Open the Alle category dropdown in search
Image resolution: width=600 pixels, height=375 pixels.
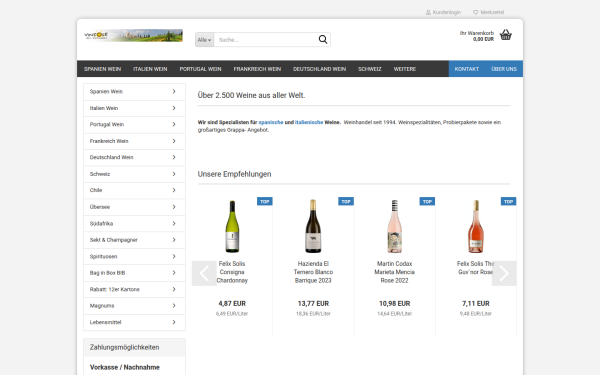(x=204, y=40)
